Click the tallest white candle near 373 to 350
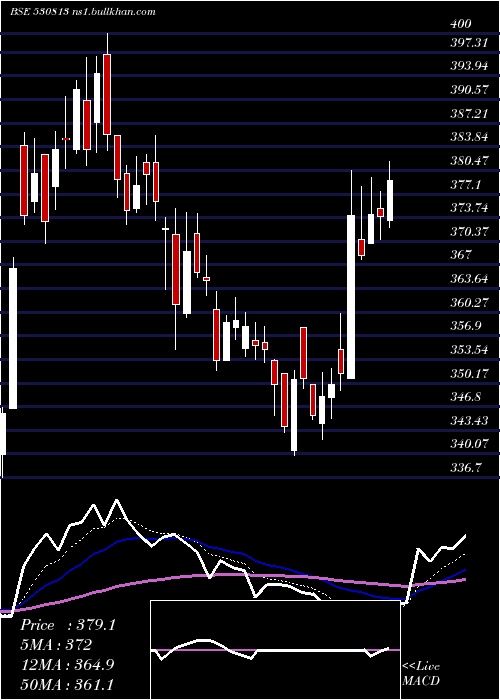 (x=351, y=297)
